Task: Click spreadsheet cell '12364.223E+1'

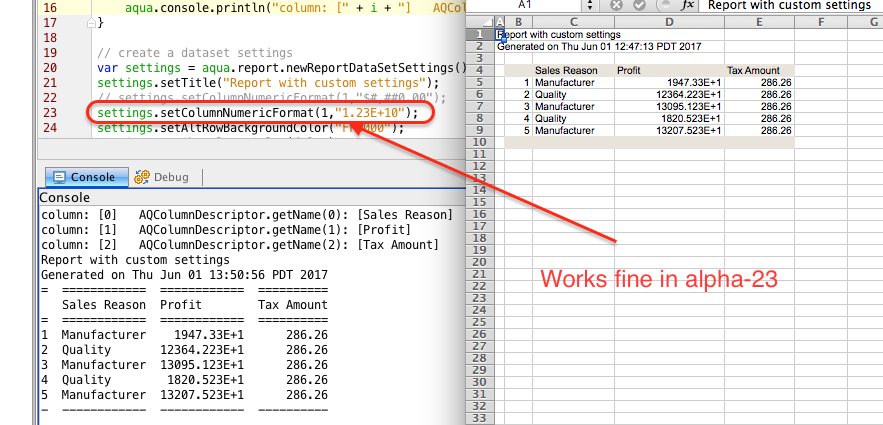Action: coord(669,95)
